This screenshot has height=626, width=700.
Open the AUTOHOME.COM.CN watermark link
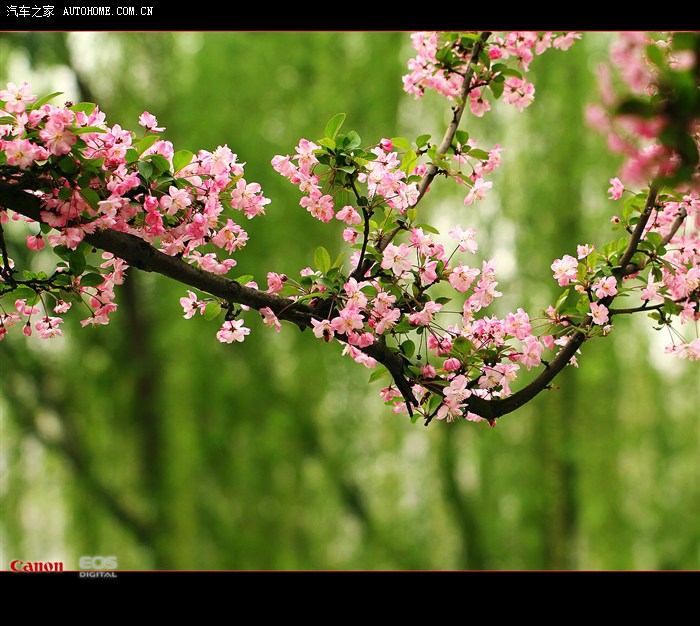click(x=108, y=11)
